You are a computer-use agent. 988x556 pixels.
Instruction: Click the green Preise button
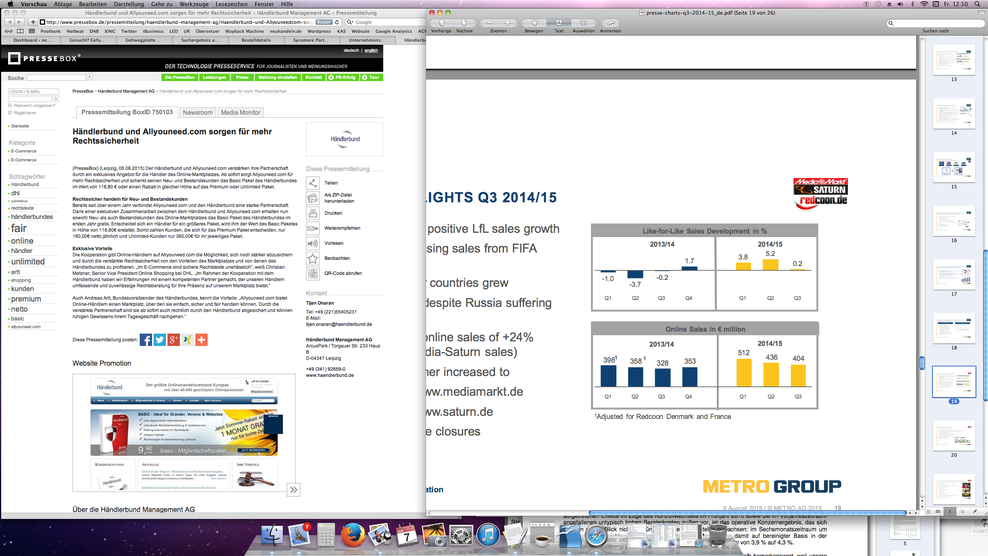[242, 78]
